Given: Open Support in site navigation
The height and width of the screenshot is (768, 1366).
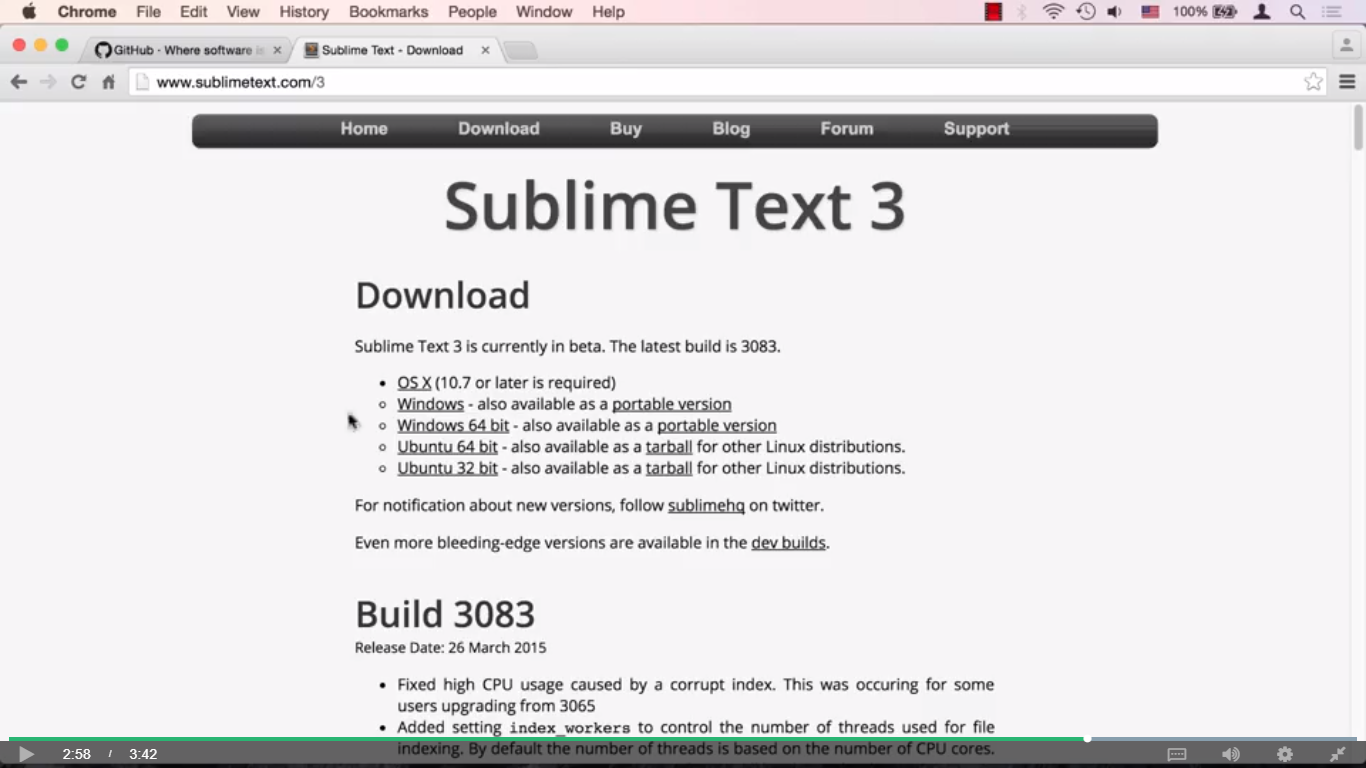Looking at the screenshot, I should click(x=976, y=129).
